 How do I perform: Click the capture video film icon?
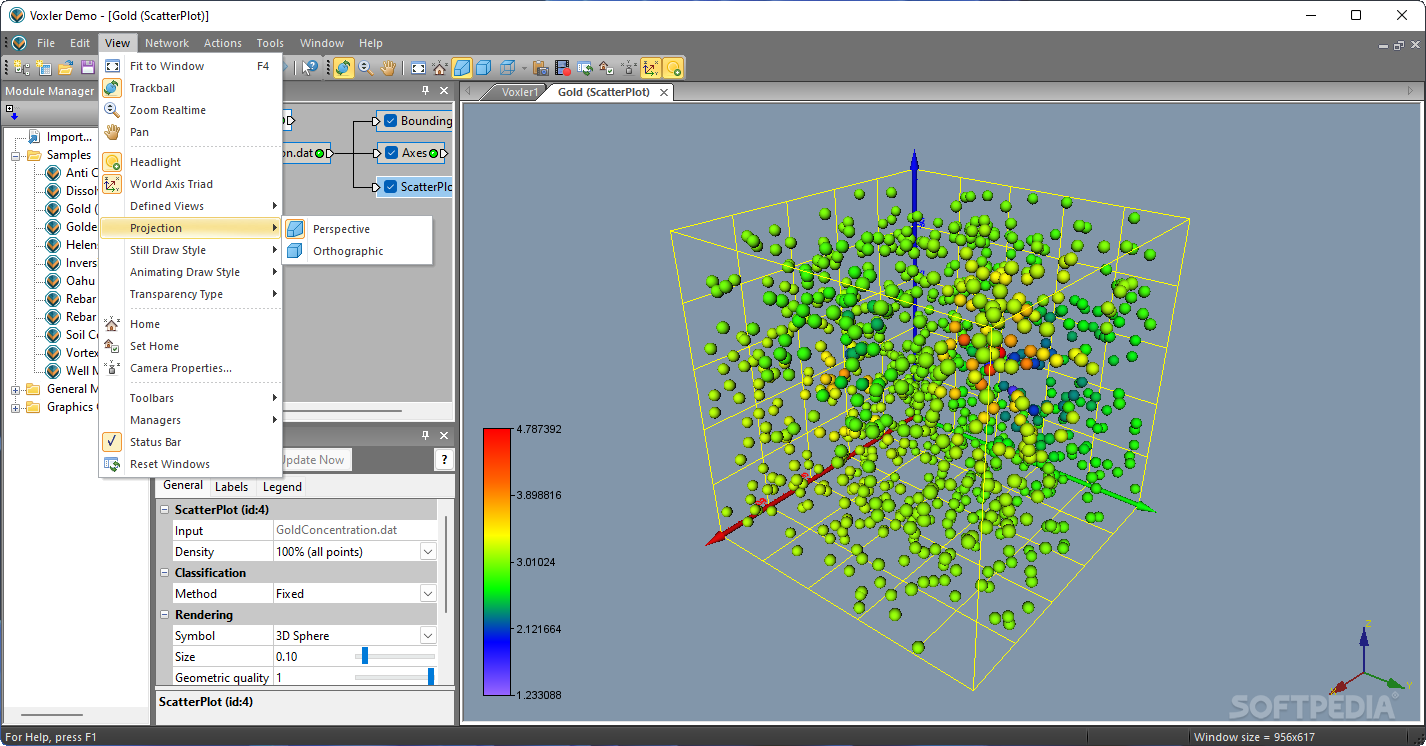point(562,68)
